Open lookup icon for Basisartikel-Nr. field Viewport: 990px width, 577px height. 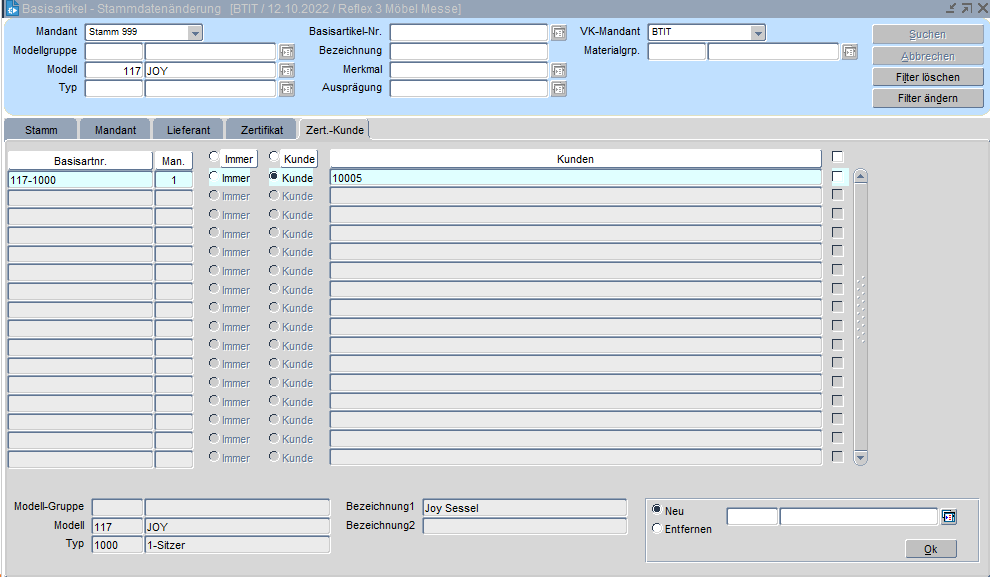coord(559,33)
